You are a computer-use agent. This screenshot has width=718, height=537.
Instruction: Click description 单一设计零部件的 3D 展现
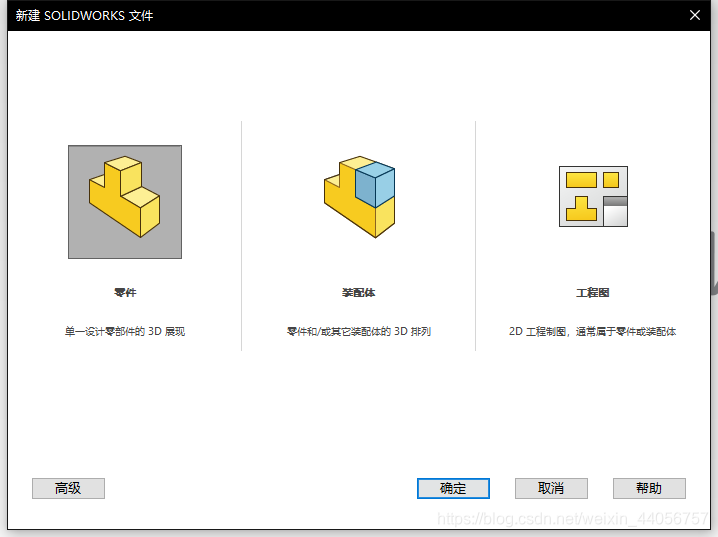(125, 331)
